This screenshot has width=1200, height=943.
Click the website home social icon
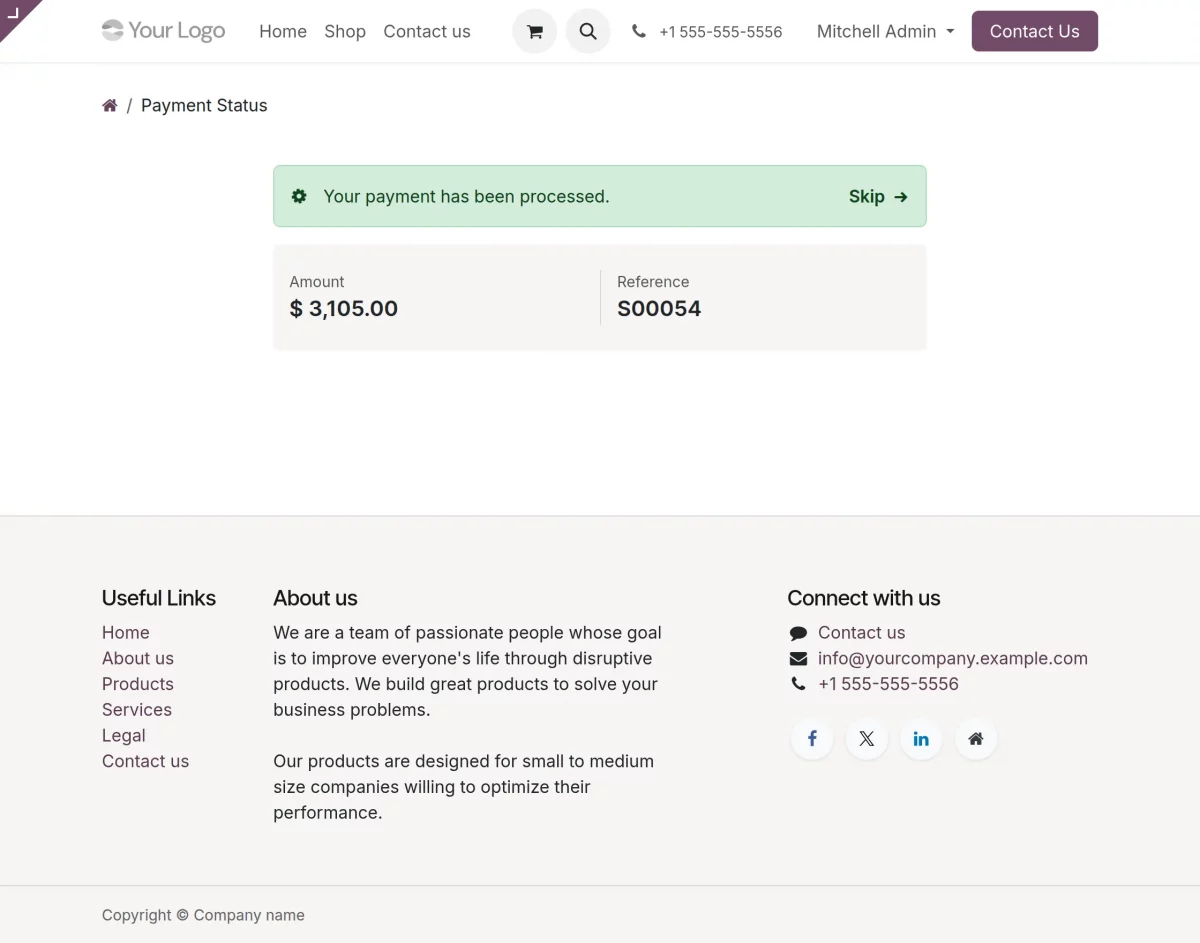pyautogui.click(x=976, y=739)
